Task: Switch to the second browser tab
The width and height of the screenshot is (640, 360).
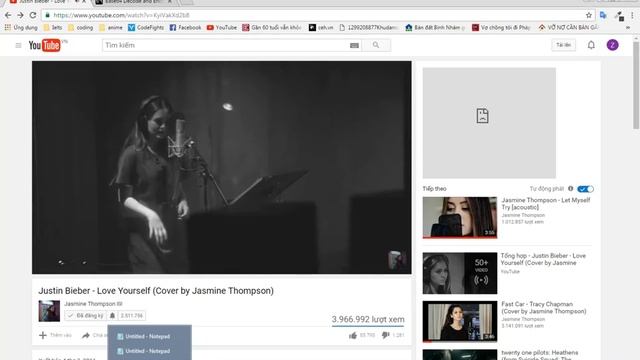Action: click(x=133, y=2)
